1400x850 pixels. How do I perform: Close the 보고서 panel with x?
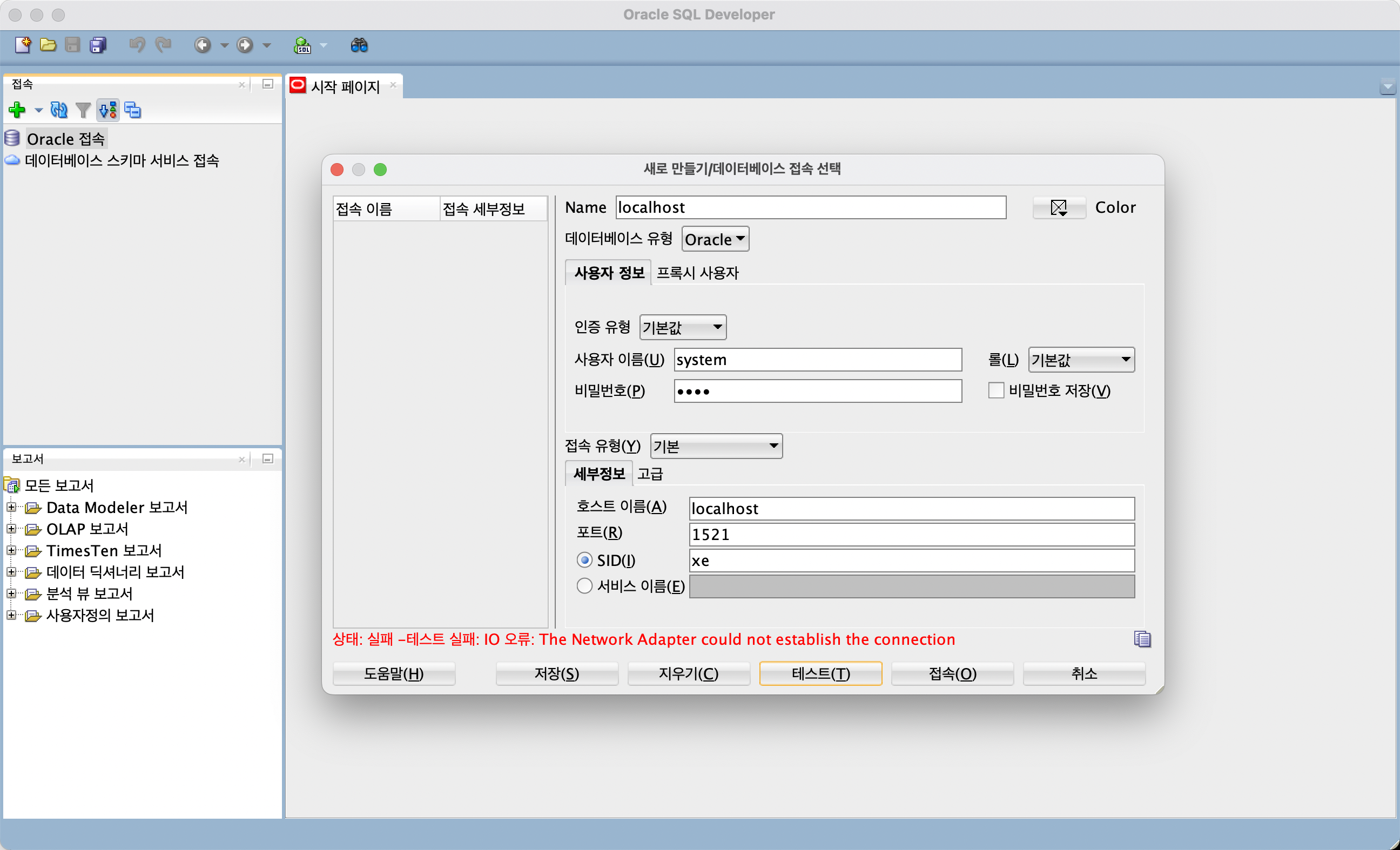click(x=242, y=459)
